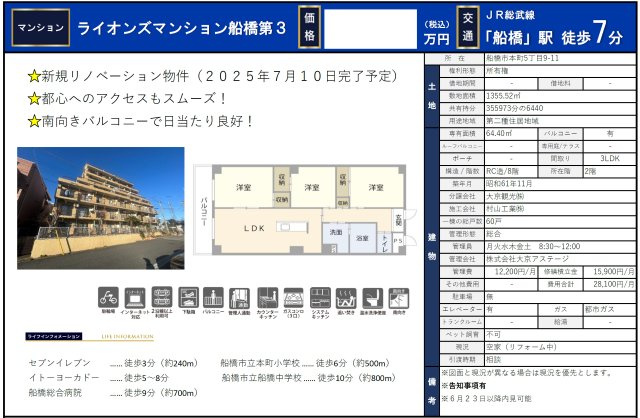Screen dimensions: 640x418
Task: Click the 玄関 label in floor plan
Action: [398, 220]
